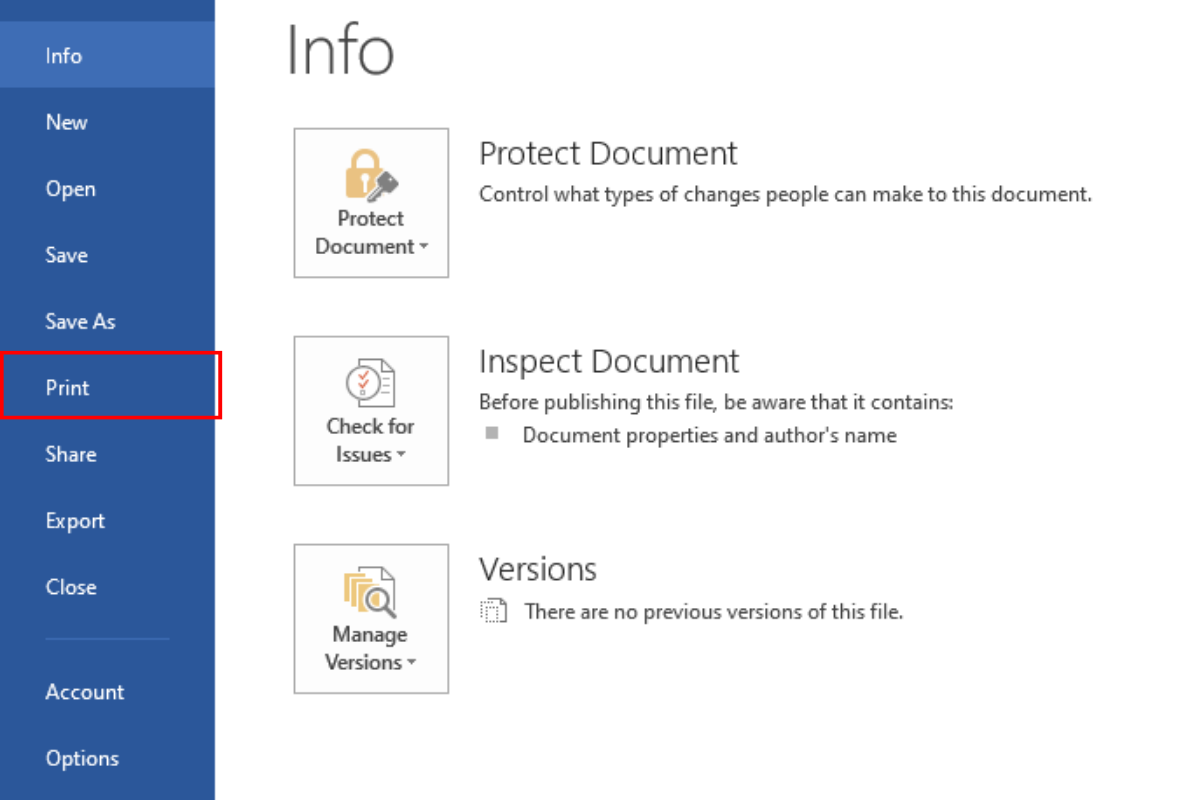This screenshot has width=1200, height=800.
Task: Close the document via the Close item
Action: point(71,587)
